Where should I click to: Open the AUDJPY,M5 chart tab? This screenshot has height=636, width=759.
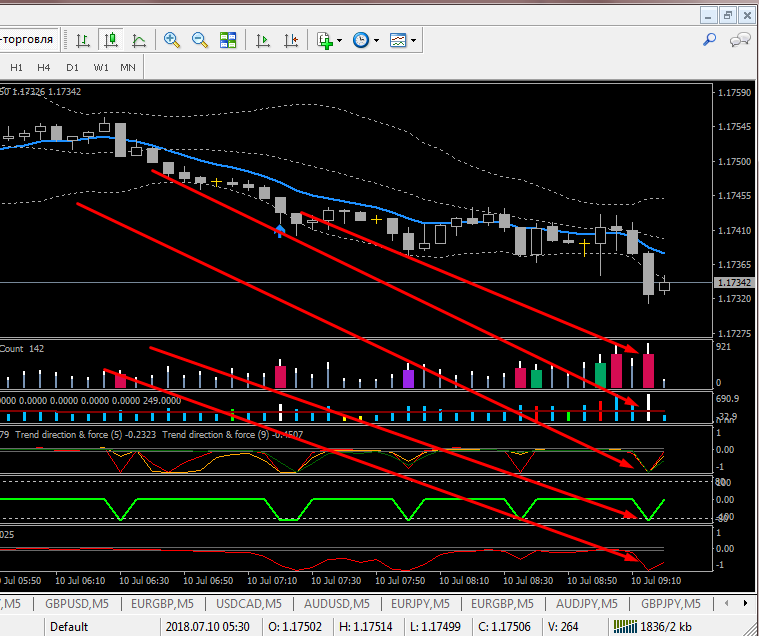click(x=587, y=604)
